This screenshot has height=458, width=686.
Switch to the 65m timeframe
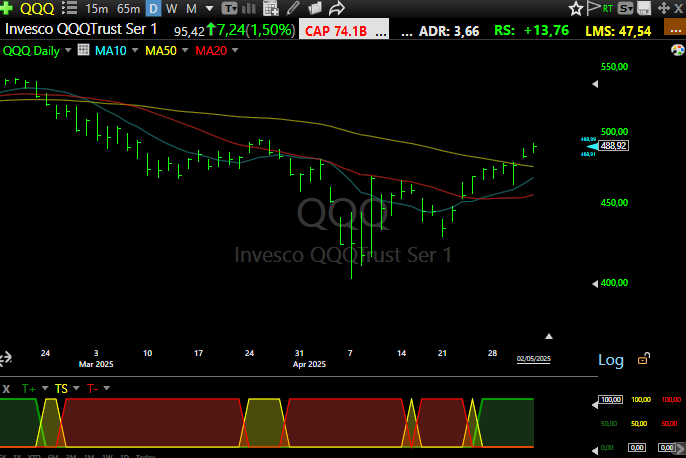(x=128, y=9)
